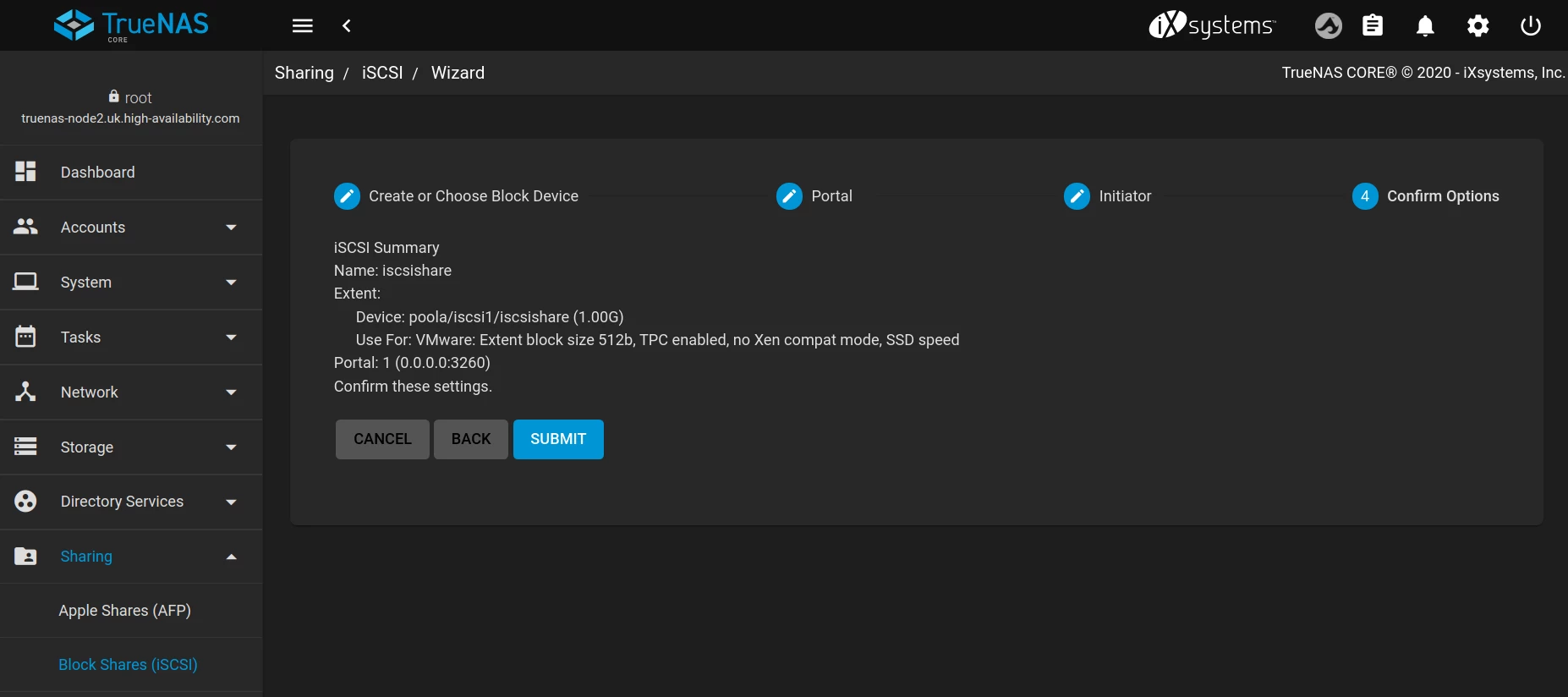The width and height of the screenshot is (1568, 697).
Task: Click the TrueNAS CORE logo
Action: [131, 25]
